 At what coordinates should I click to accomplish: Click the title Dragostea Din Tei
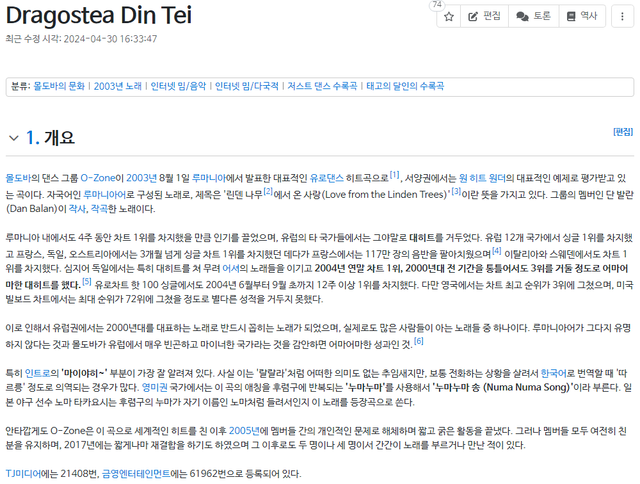98,15
